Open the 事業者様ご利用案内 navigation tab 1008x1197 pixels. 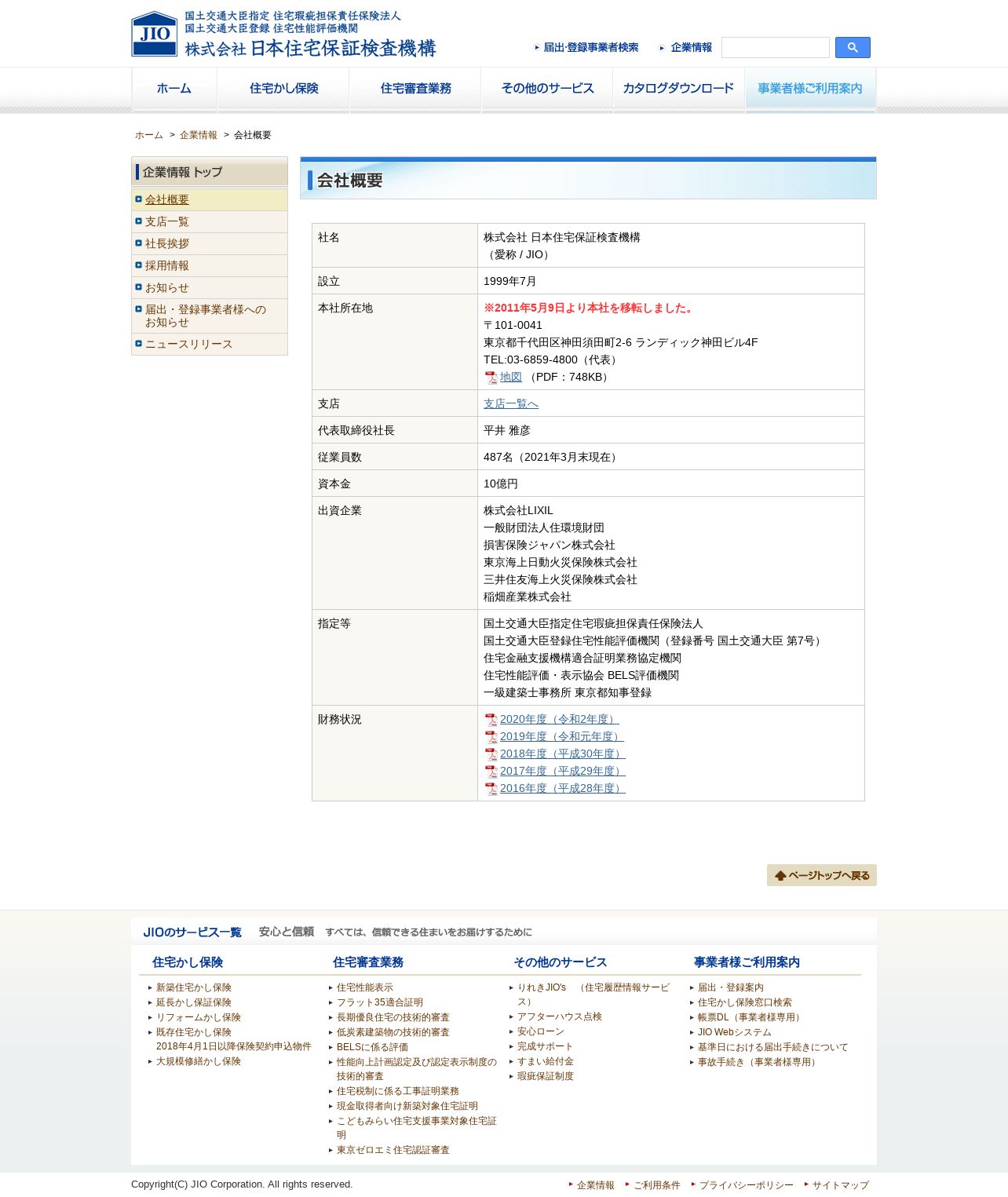coord(810,89)
